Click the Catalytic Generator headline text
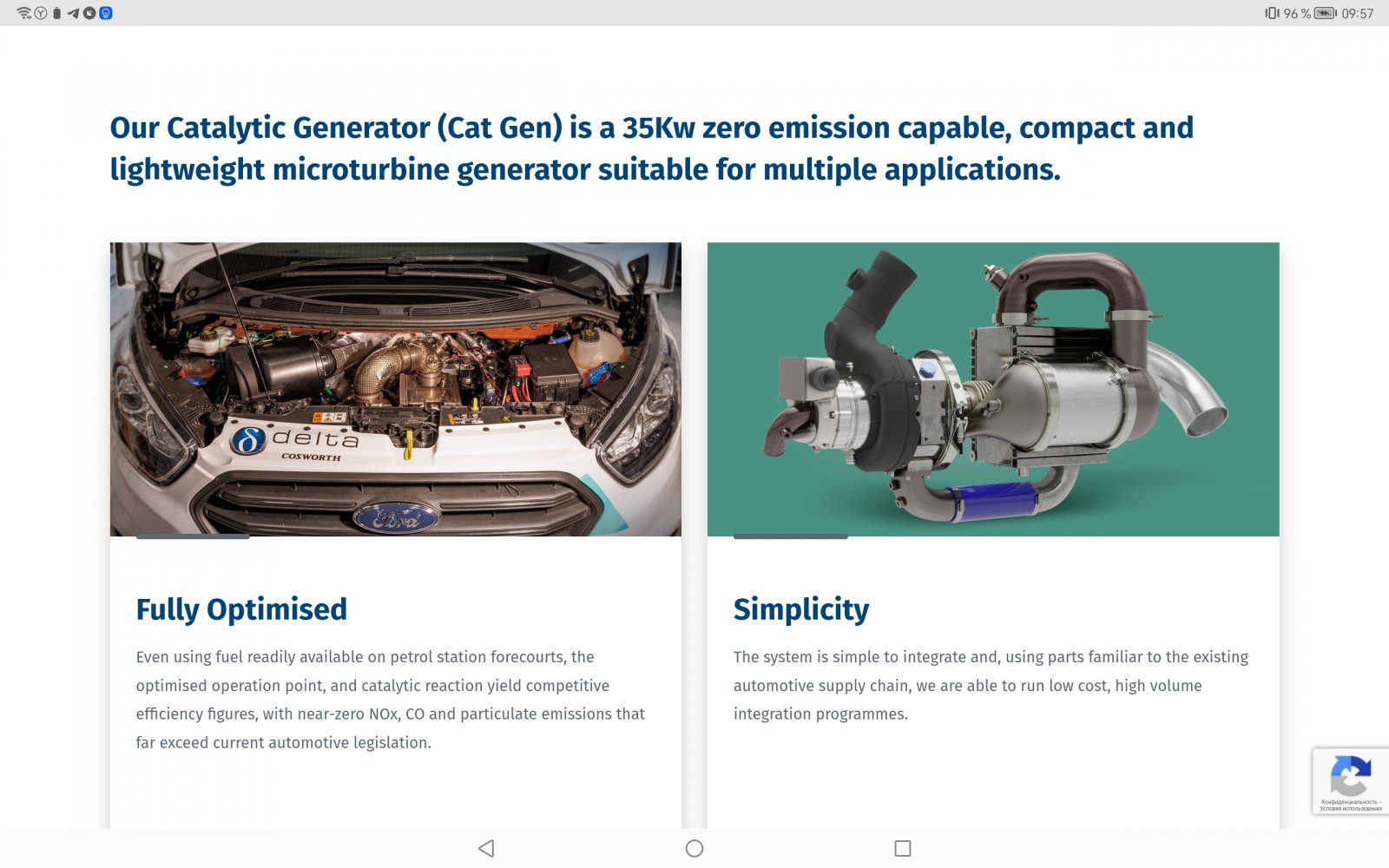The height and width of the screenshot is (868, 1389). tap(651, 148)
